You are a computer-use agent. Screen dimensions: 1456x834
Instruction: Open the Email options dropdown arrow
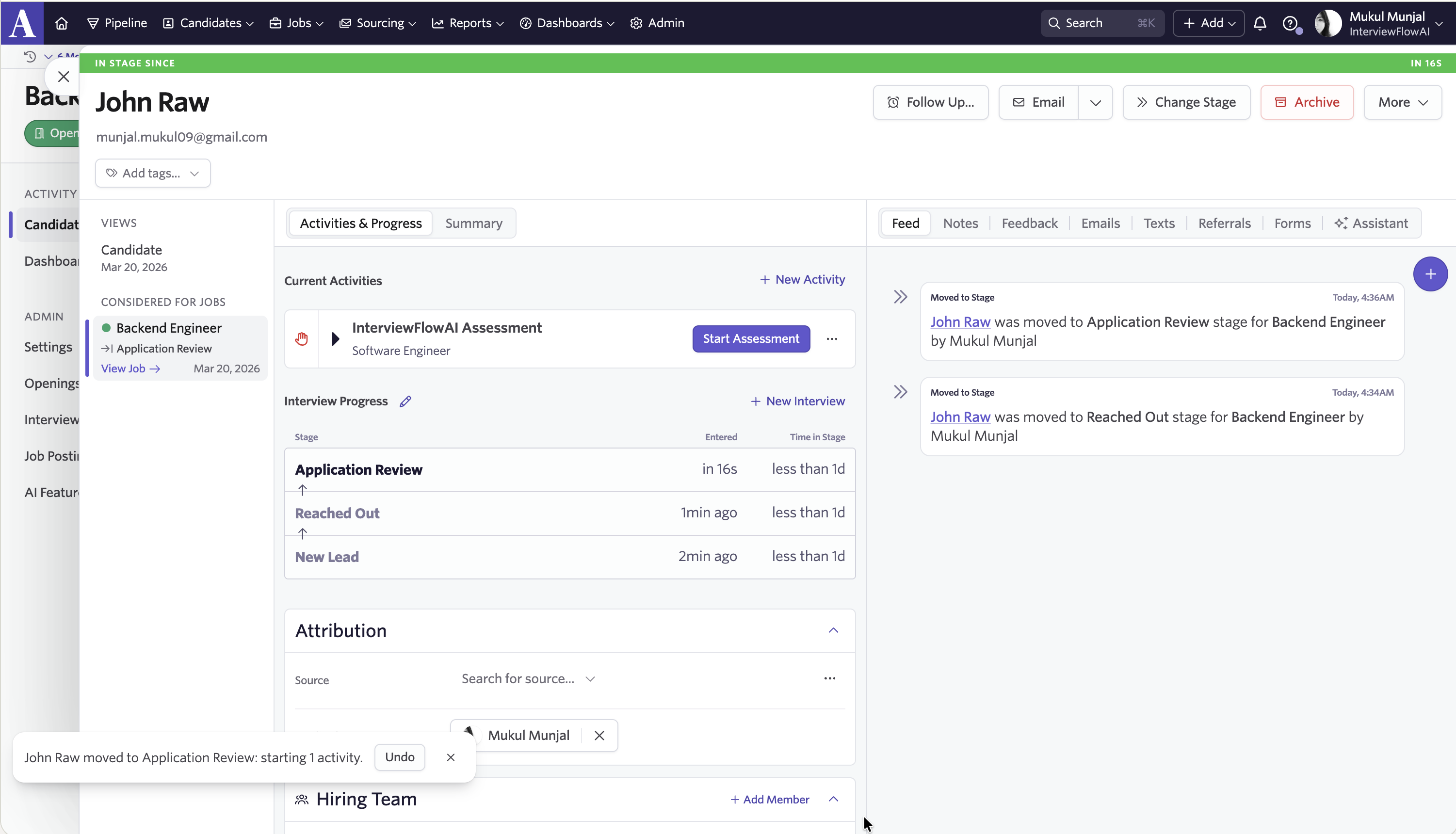point(1095,102)
